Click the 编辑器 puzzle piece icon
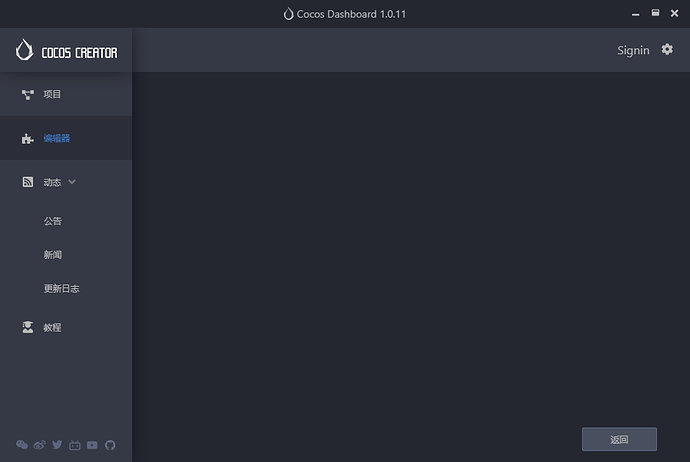The height and width of the screenshot is (462, 690). pos(28,139)
